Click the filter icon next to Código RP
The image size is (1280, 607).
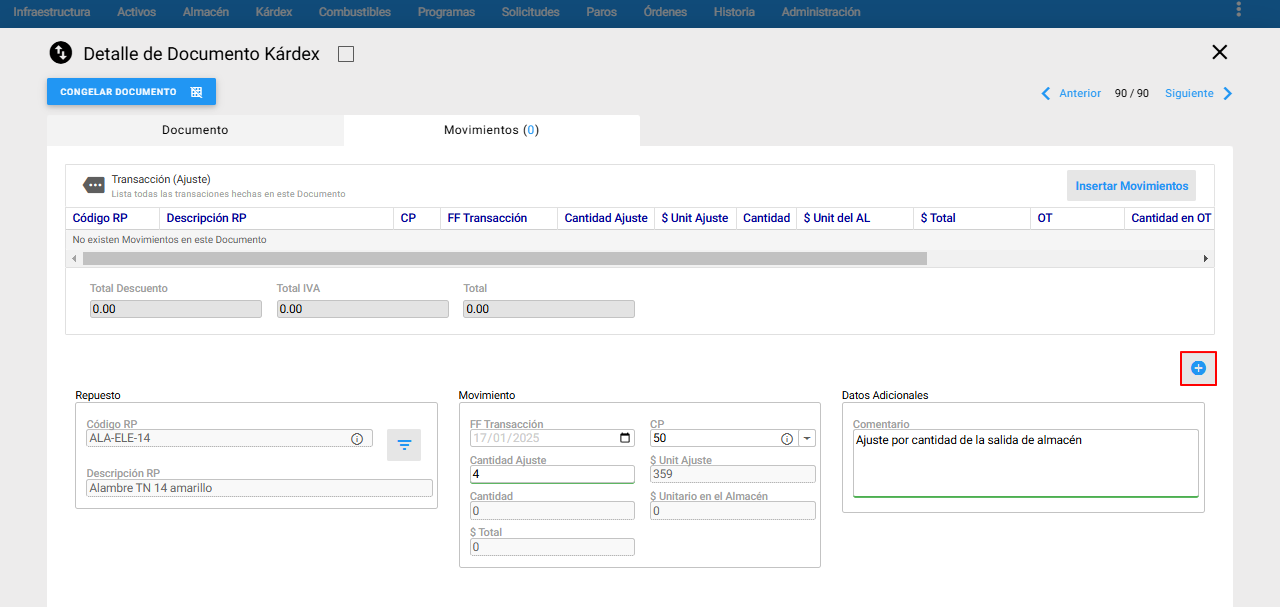click(x=404, y=445)
